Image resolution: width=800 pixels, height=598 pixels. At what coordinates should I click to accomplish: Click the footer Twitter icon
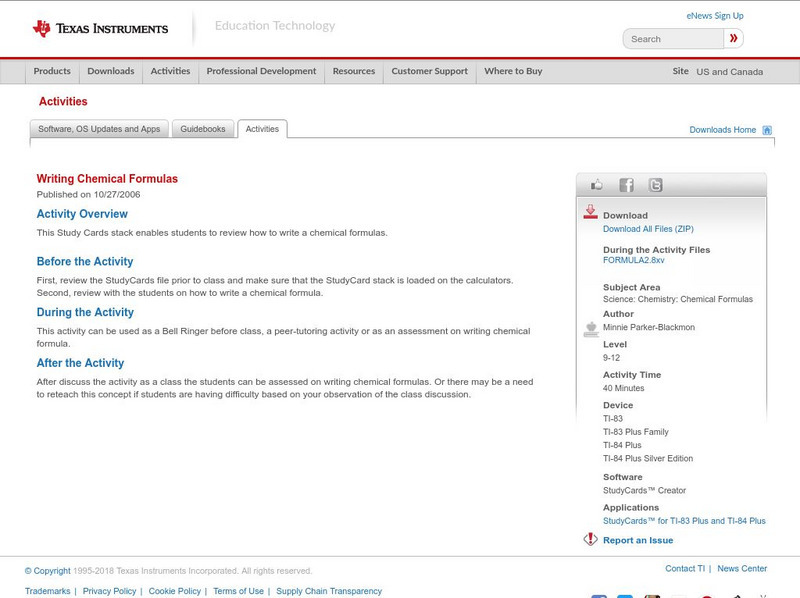[x=624, y=595]
